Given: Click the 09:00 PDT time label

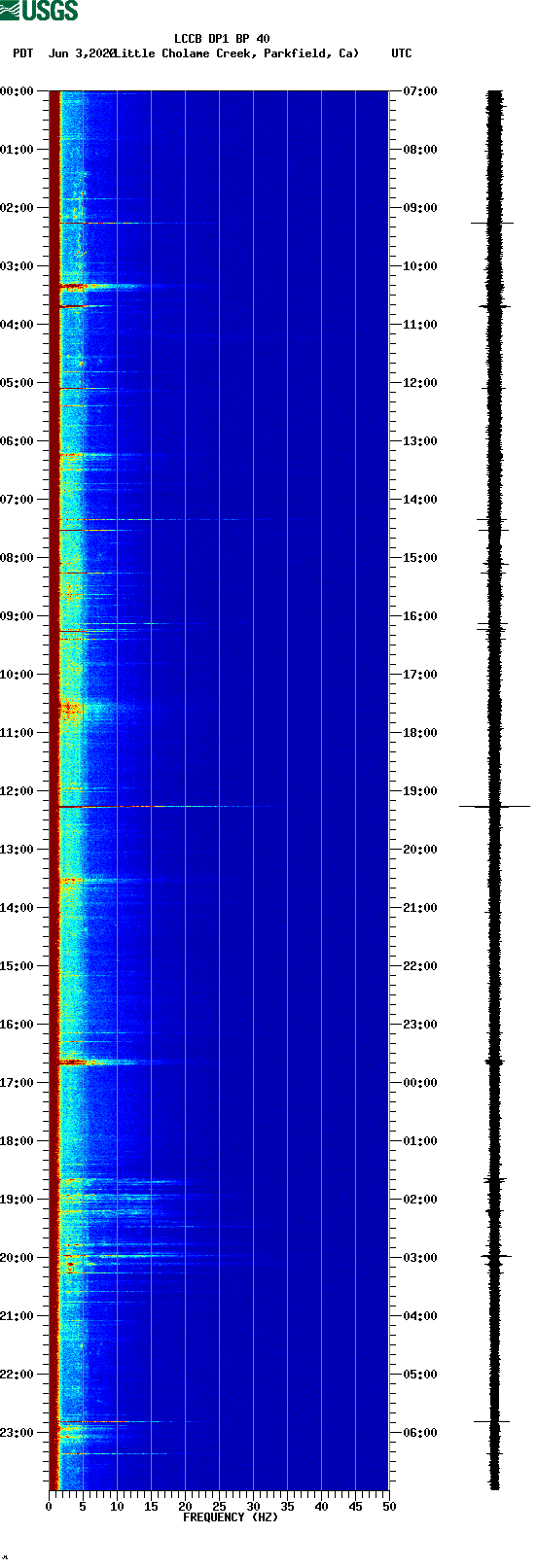Looking at the screenshot, I should (18, 616).
